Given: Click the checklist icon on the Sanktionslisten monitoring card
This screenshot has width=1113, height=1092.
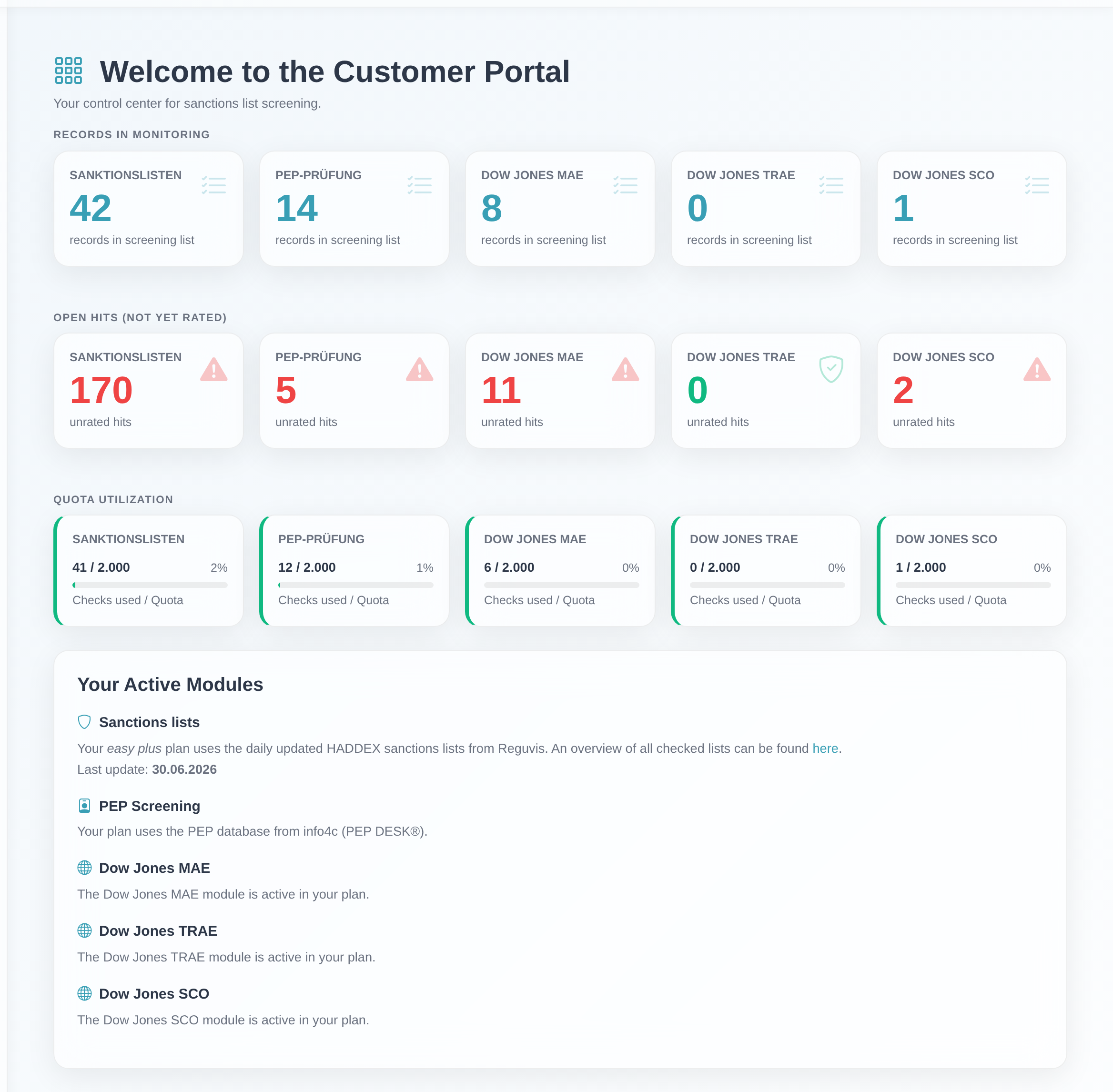Looking at the screenshot, I should [214, 185].
